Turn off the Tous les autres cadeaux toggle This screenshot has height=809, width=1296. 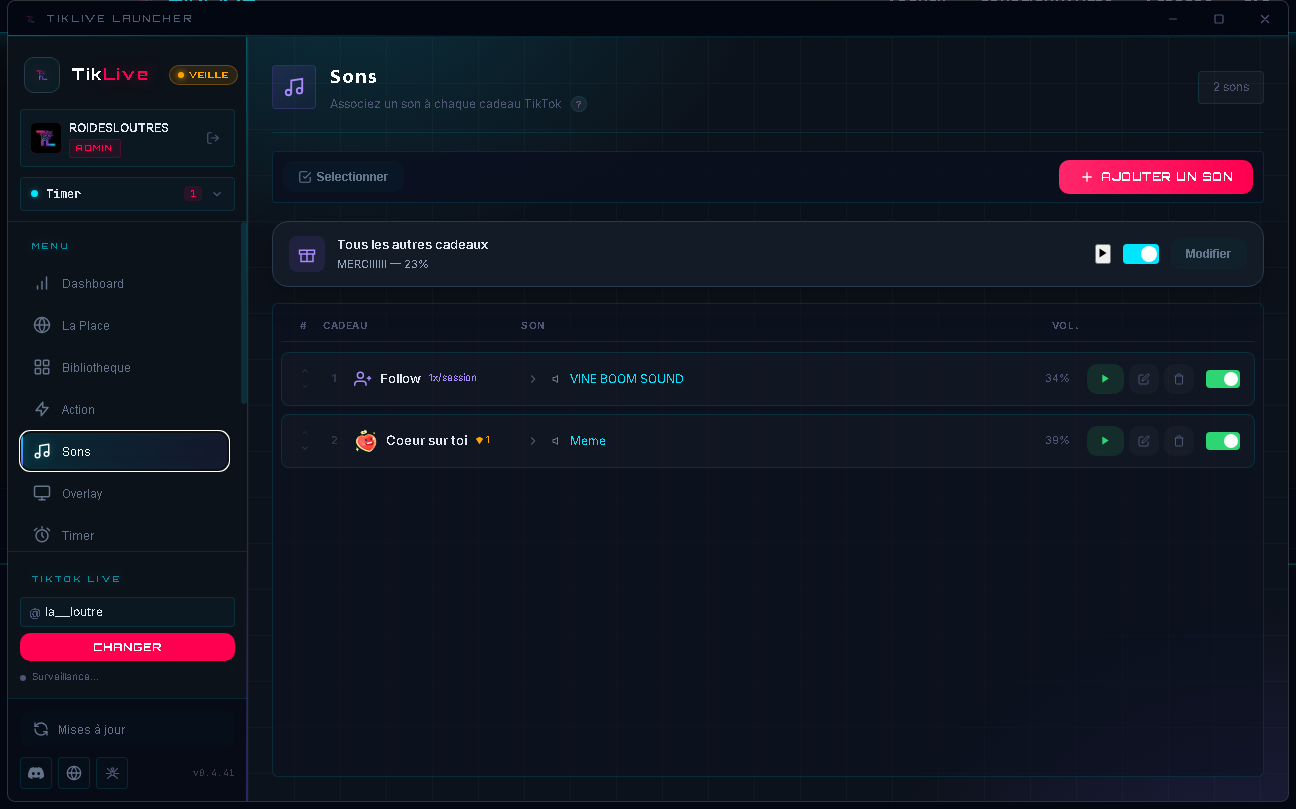pyautogui.click(x=1141, y=254)
